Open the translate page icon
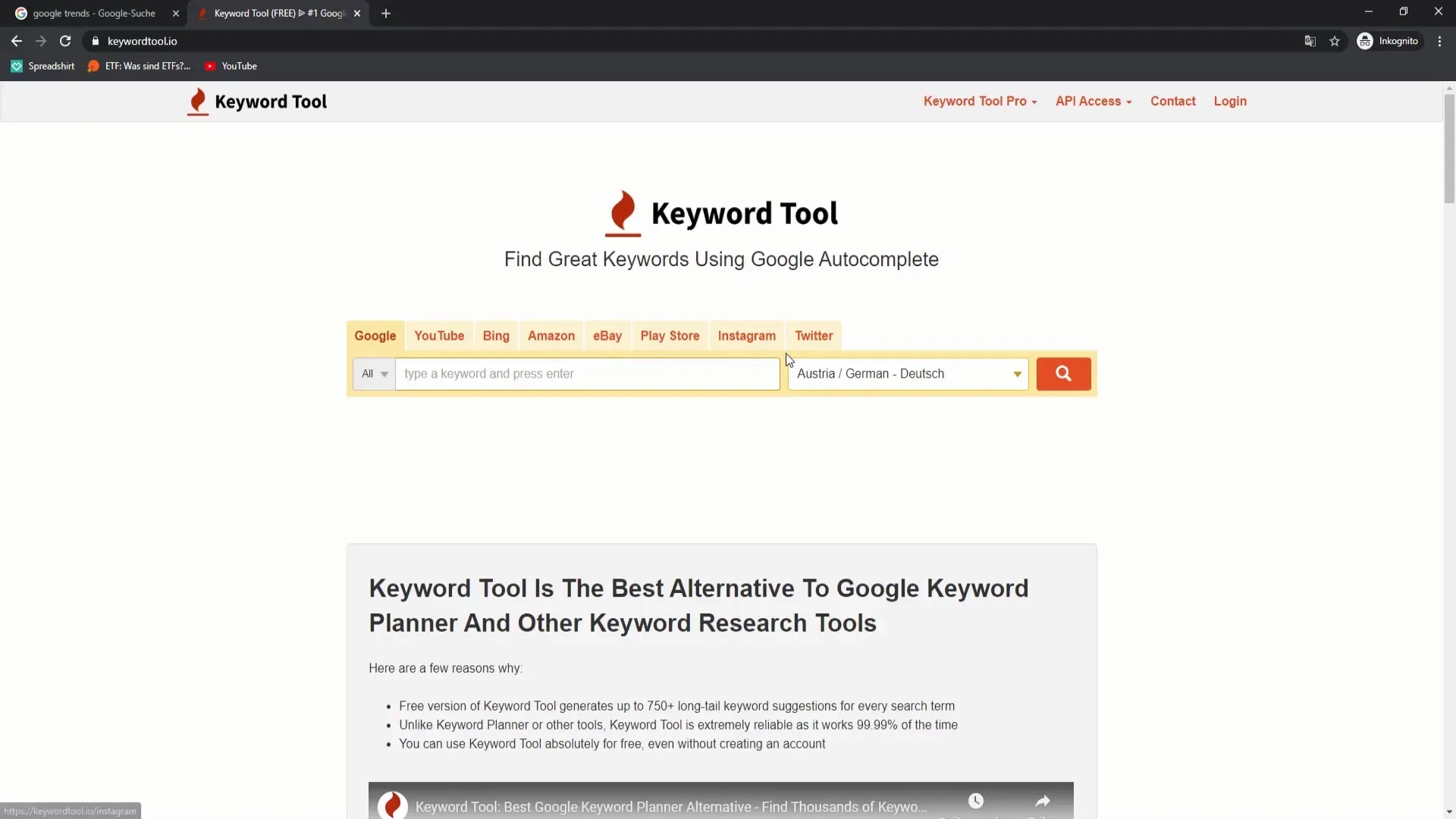1456x819 pixels. pos(1310,41)
